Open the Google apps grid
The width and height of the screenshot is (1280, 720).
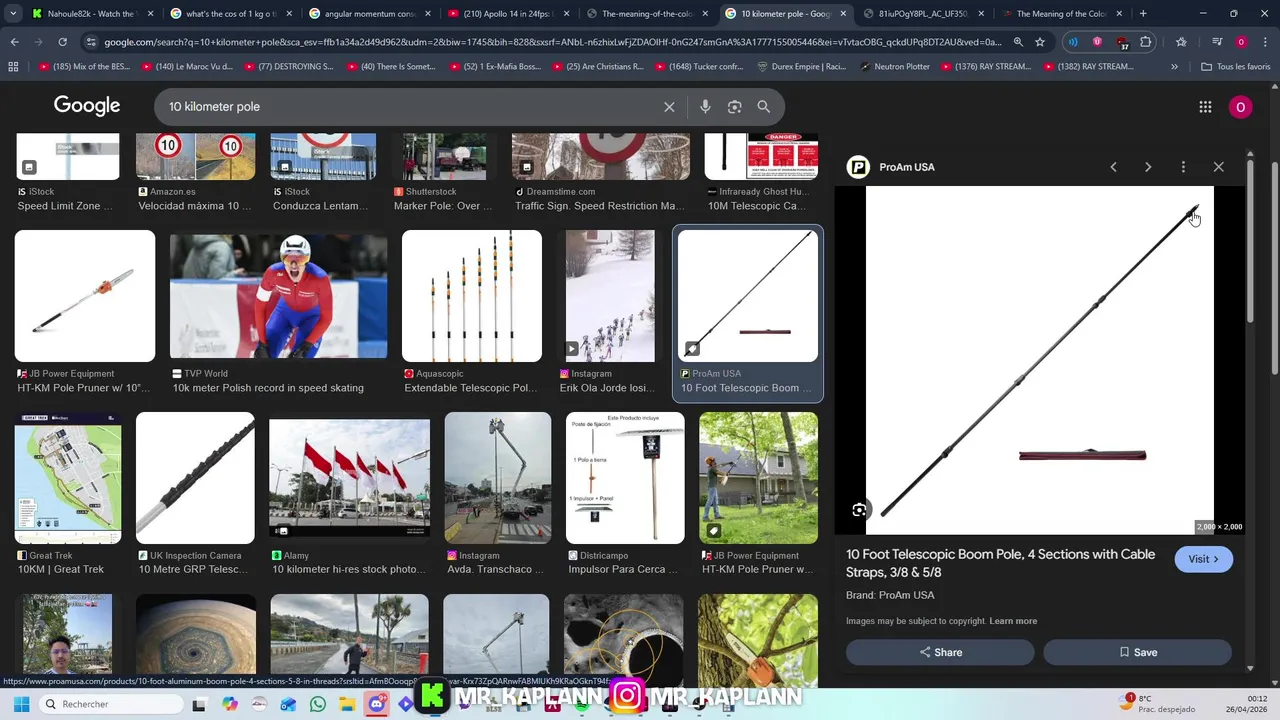(x=1205, y=107)
